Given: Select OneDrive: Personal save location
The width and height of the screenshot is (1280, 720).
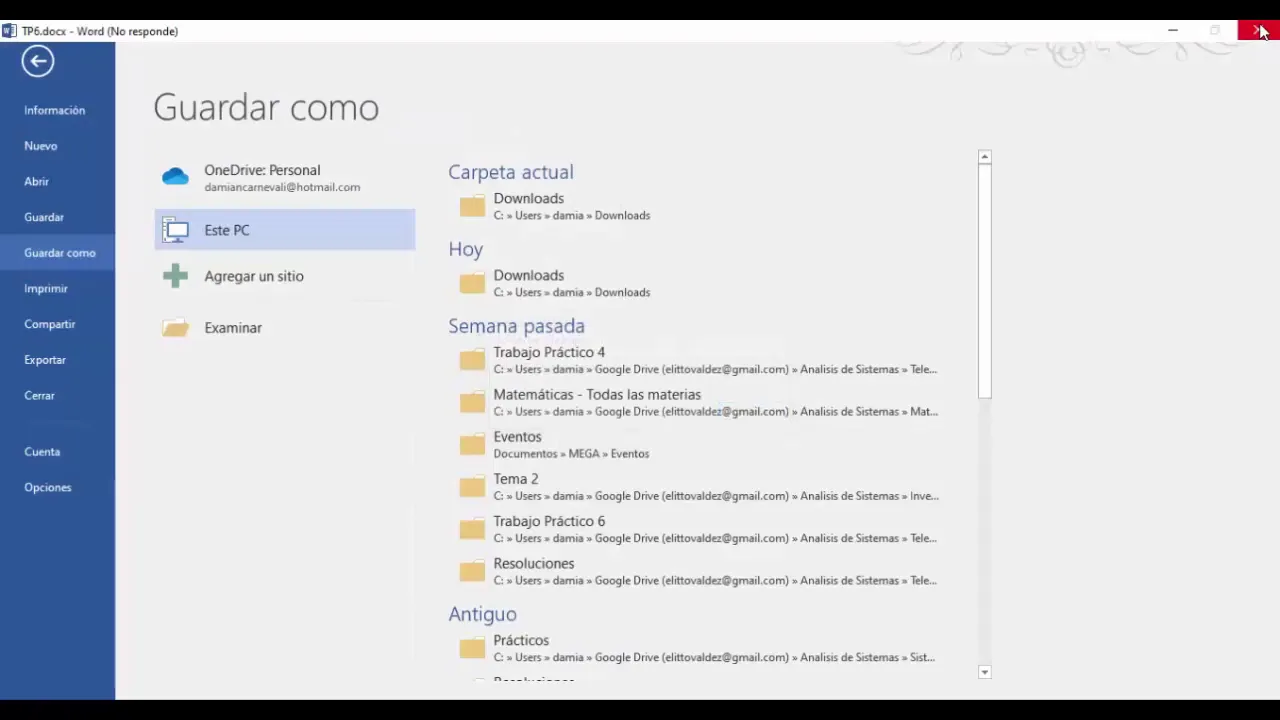Looking at the screenshot, I should coord(285,178).
